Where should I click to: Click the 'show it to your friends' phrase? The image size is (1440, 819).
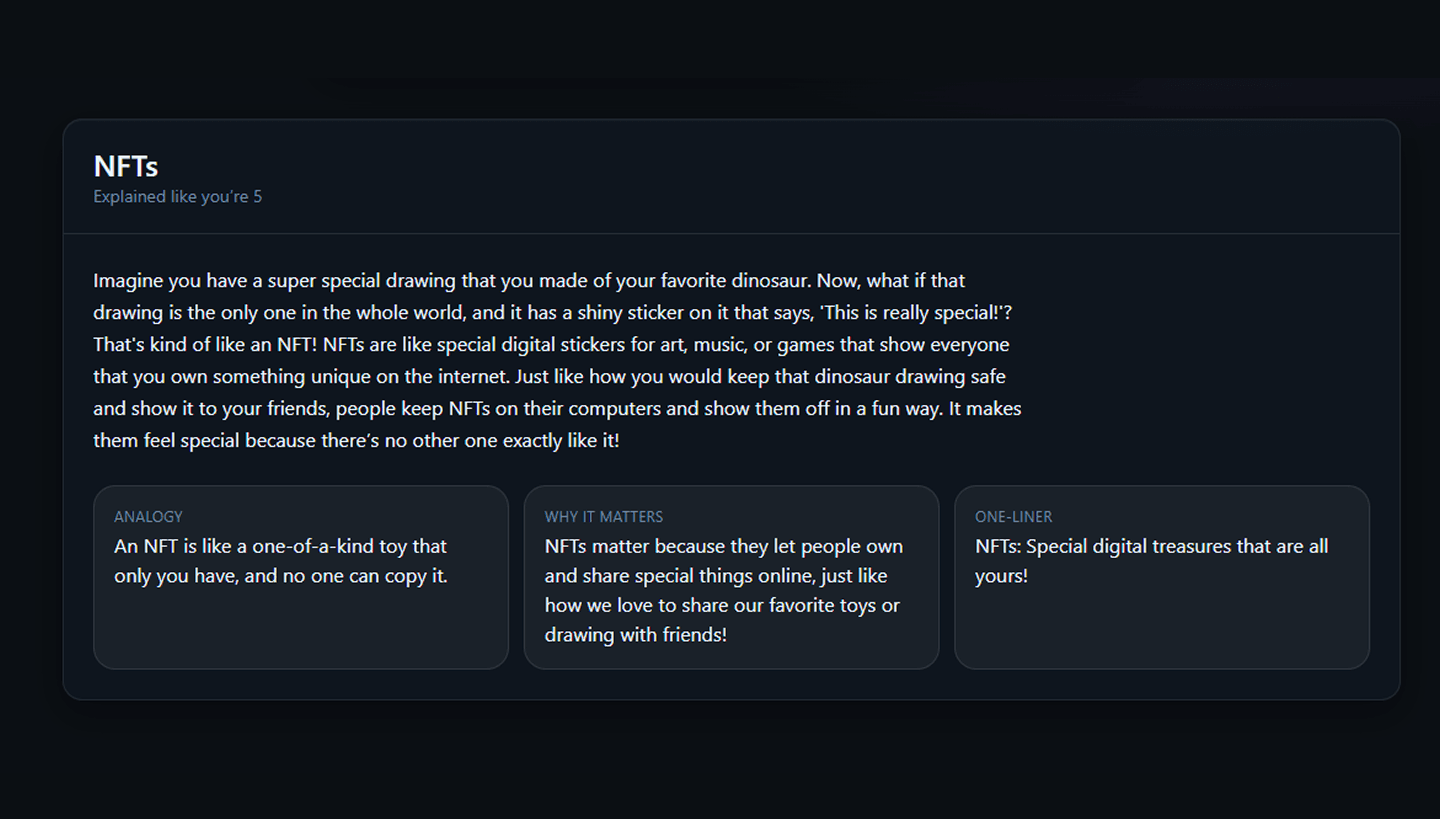click(x=224, y=409)
